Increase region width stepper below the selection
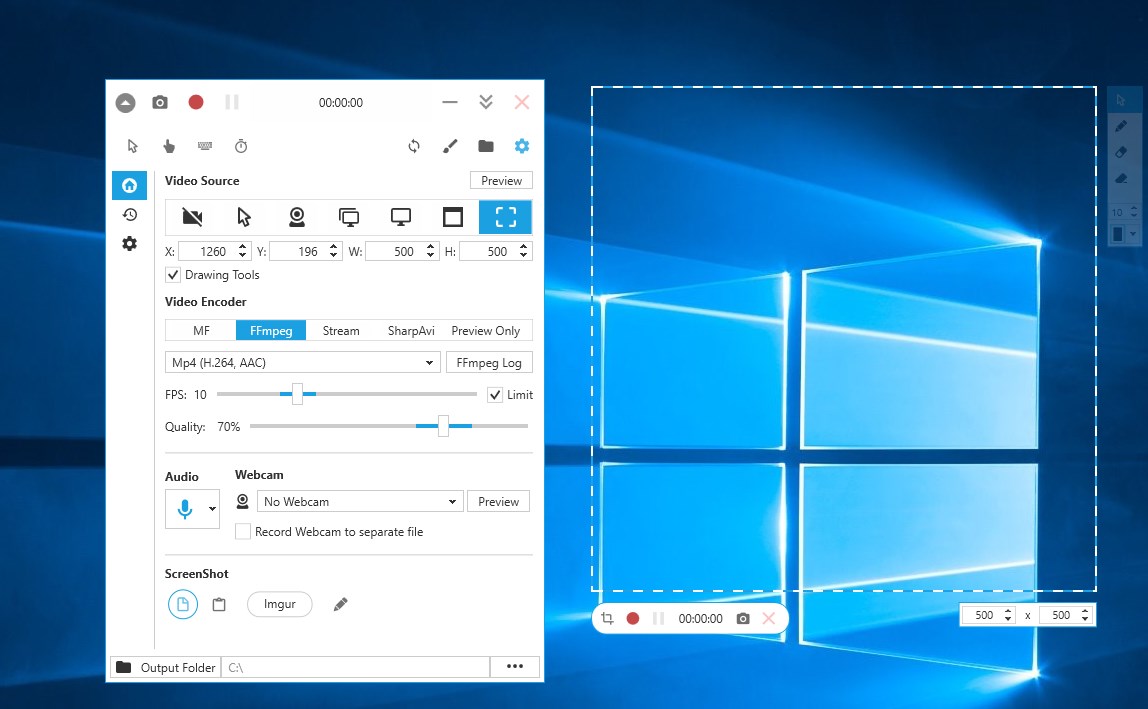This screenshot has height=709, width=1148. [x=1008, y=611]
